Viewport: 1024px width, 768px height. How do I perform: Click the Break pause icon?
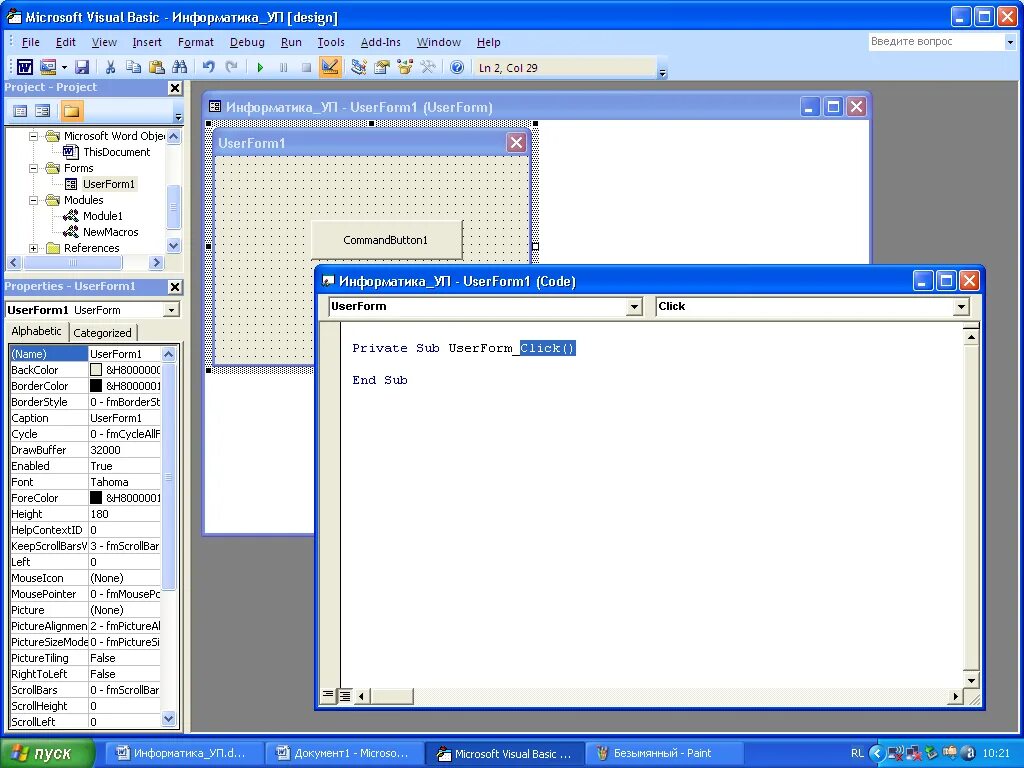click(283, 67)
